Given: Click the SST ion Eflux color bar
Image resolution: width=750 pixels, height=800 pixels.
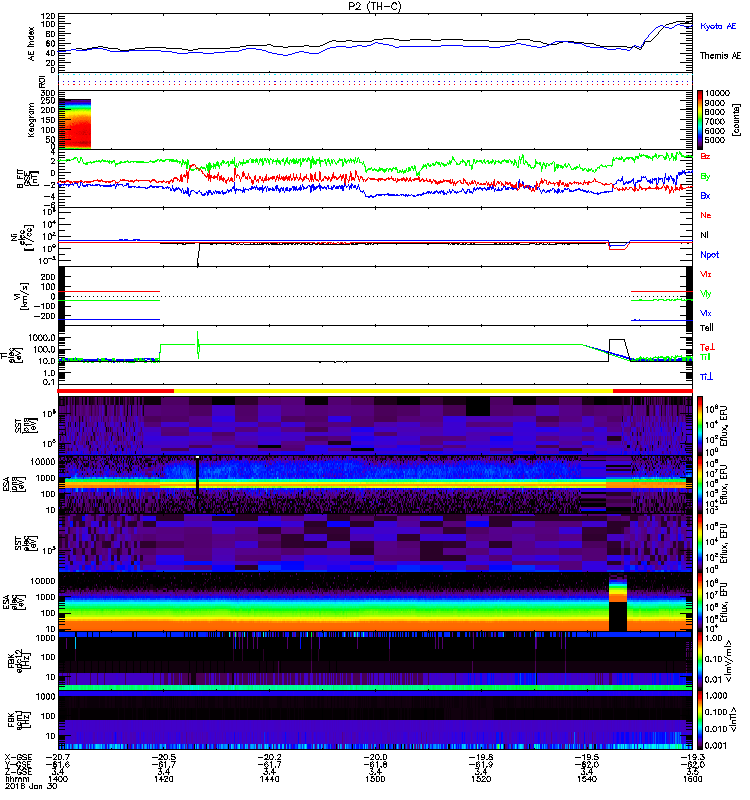Looking at the screenshot, I should pos(700,426).
